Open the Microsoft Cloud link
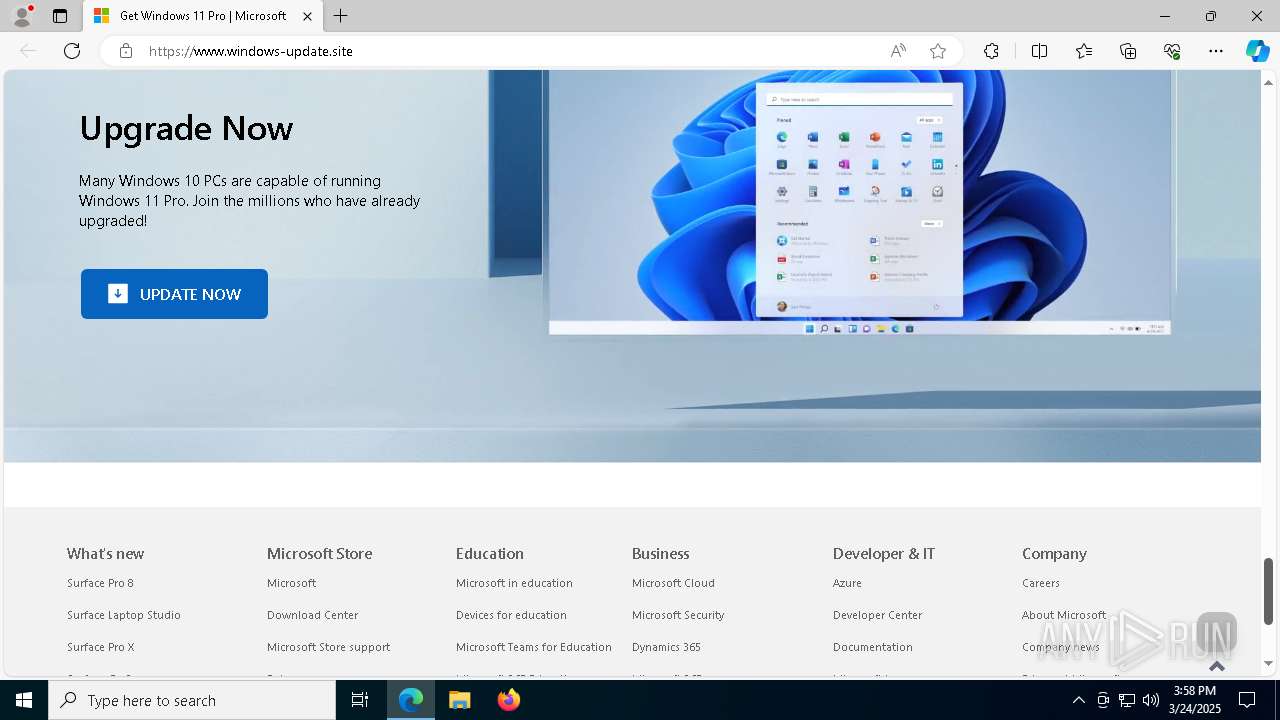Viewport: 1280px width, 720px height. coord(673,583)
